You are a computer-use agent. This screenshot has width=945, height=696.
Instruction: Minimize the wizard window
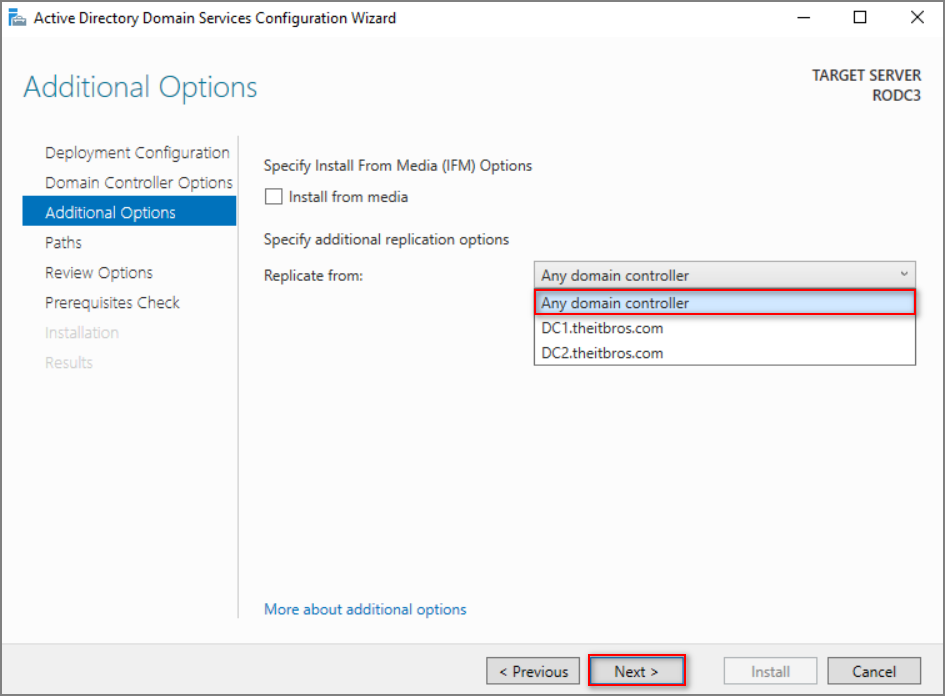[x=803, y=17]
